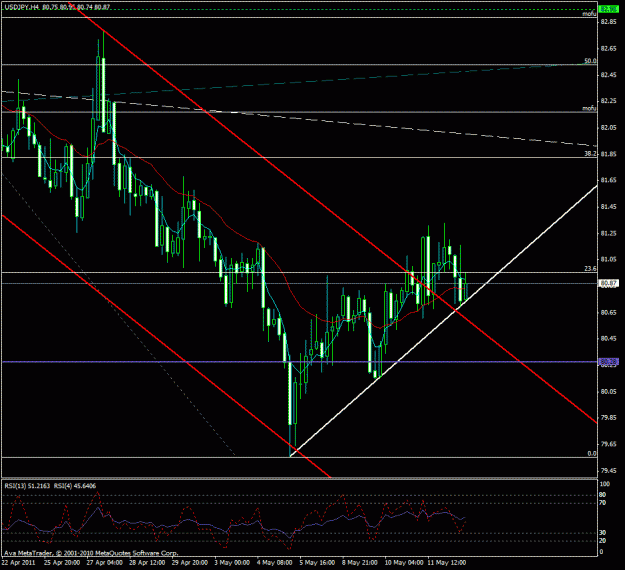Click the 79.45 price scale label
Screen dimensions: 625x570
coord(608,471)
